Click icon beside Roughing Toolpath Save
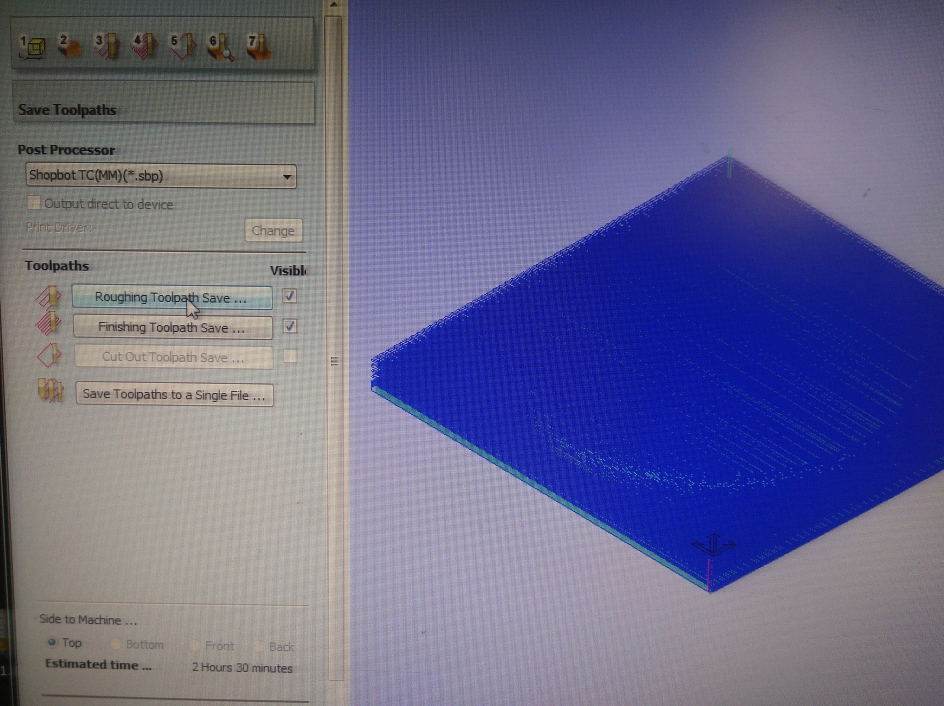Viewport: 944px width, 706px height. coord(48,297)
